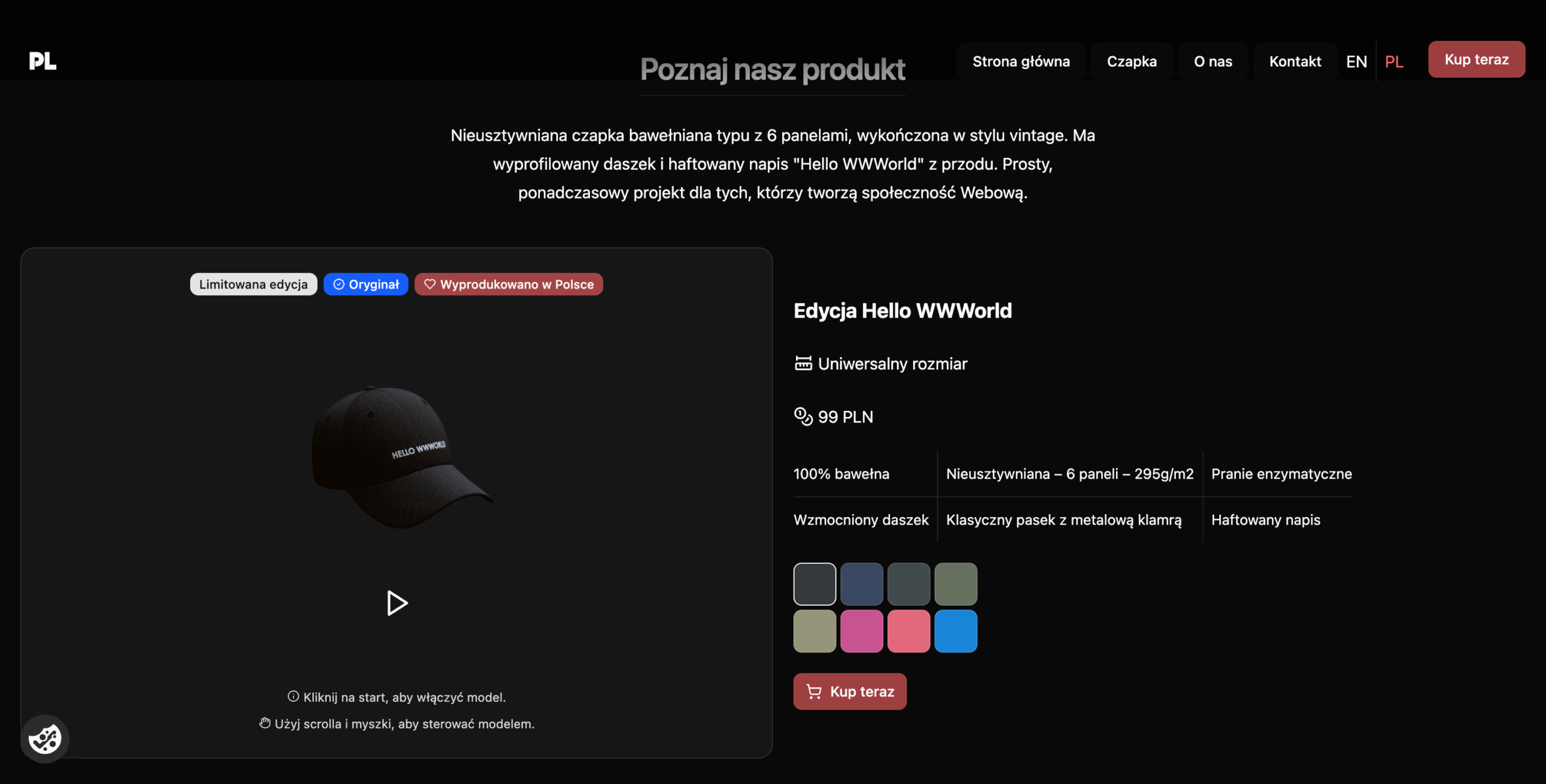Click hand icon beside Użyj scrolla
The width and height of the screenshot is (1546, 784).
point(265,723)
